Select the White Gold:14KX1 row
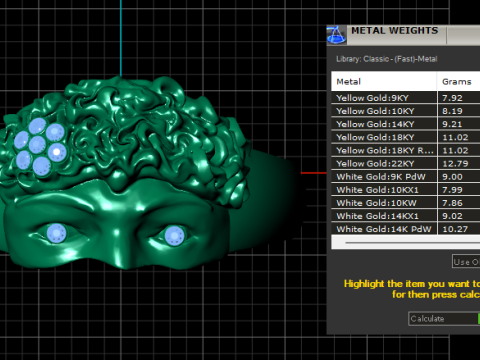Screen dimensions: 480x360 click(406, 216)
